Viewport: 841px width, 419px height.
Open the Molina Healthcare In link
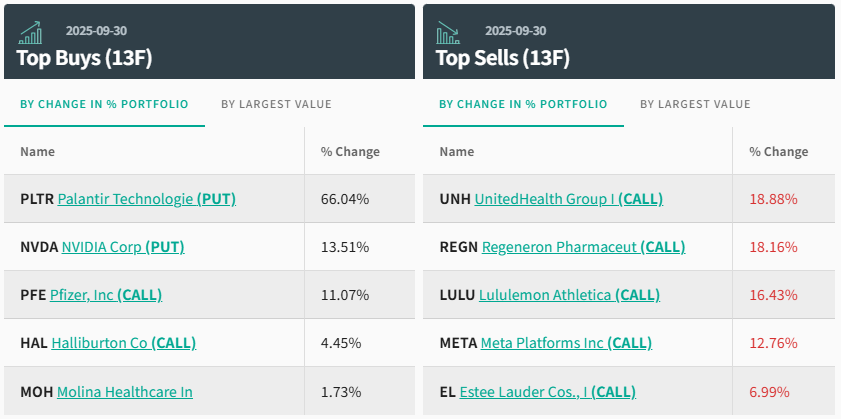(125, 392)
